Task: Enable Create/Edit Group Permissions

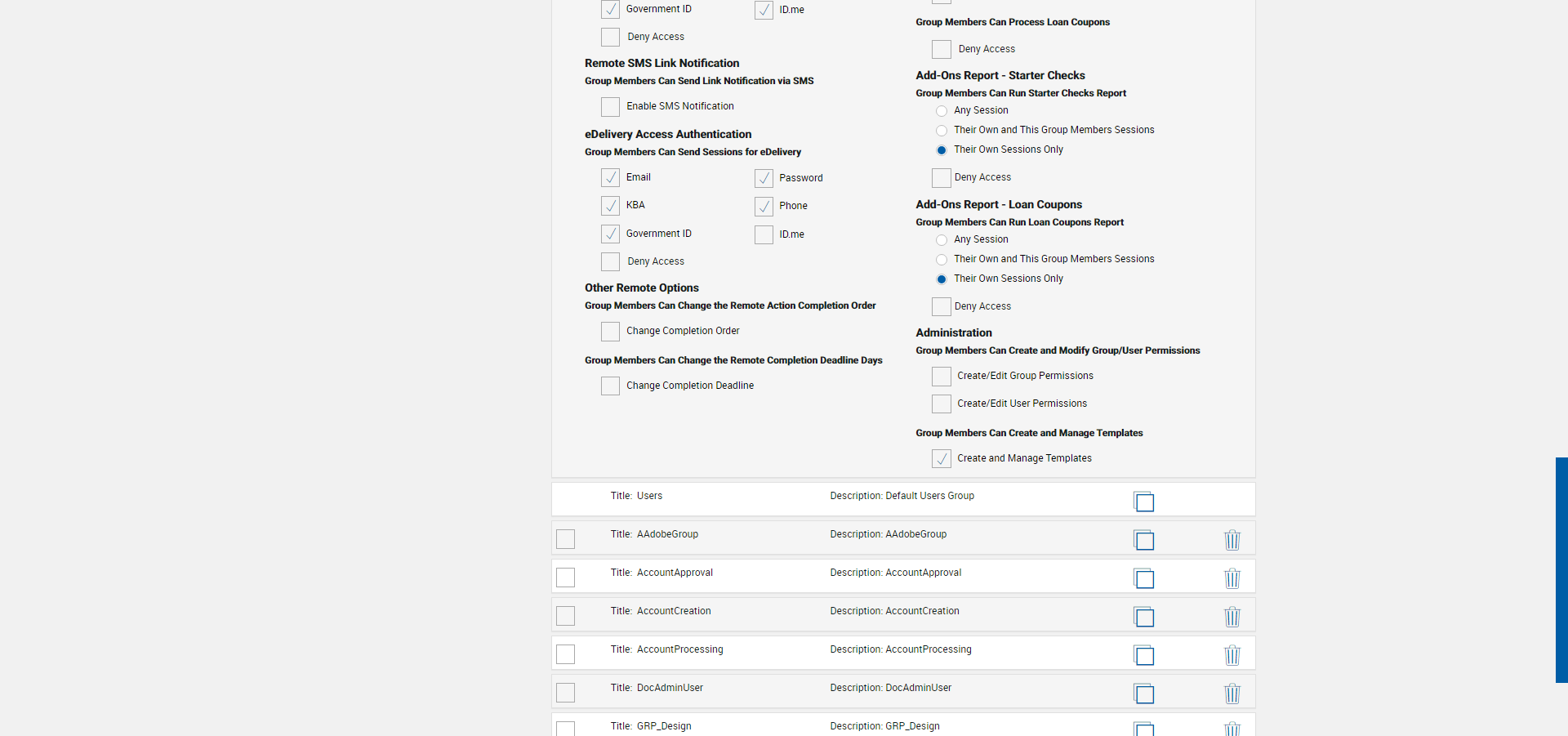Action: pyautogui.click(x=942, y=377)
